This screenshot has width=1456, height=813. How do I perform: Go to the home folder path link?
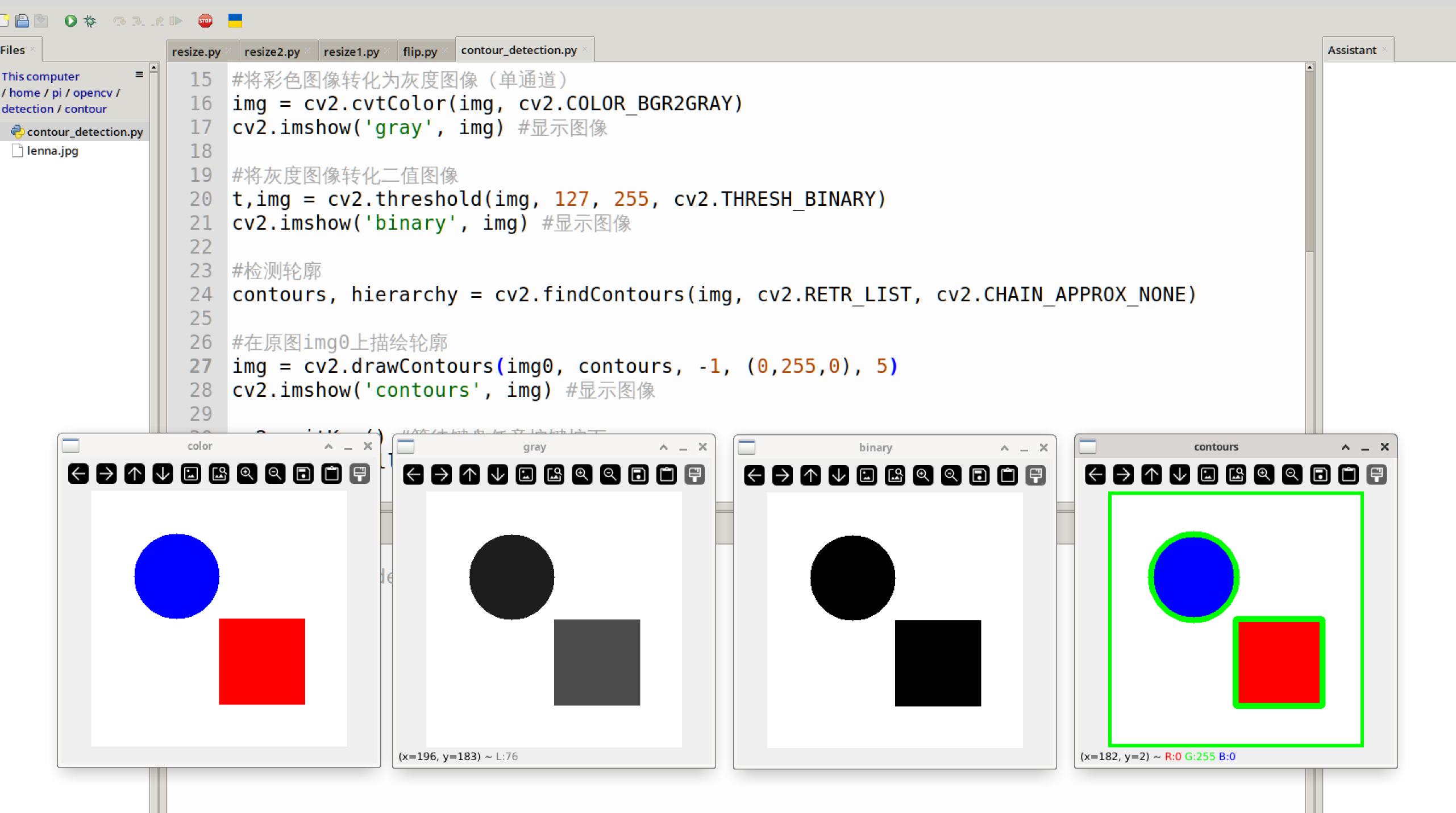[x=24, y=93]
